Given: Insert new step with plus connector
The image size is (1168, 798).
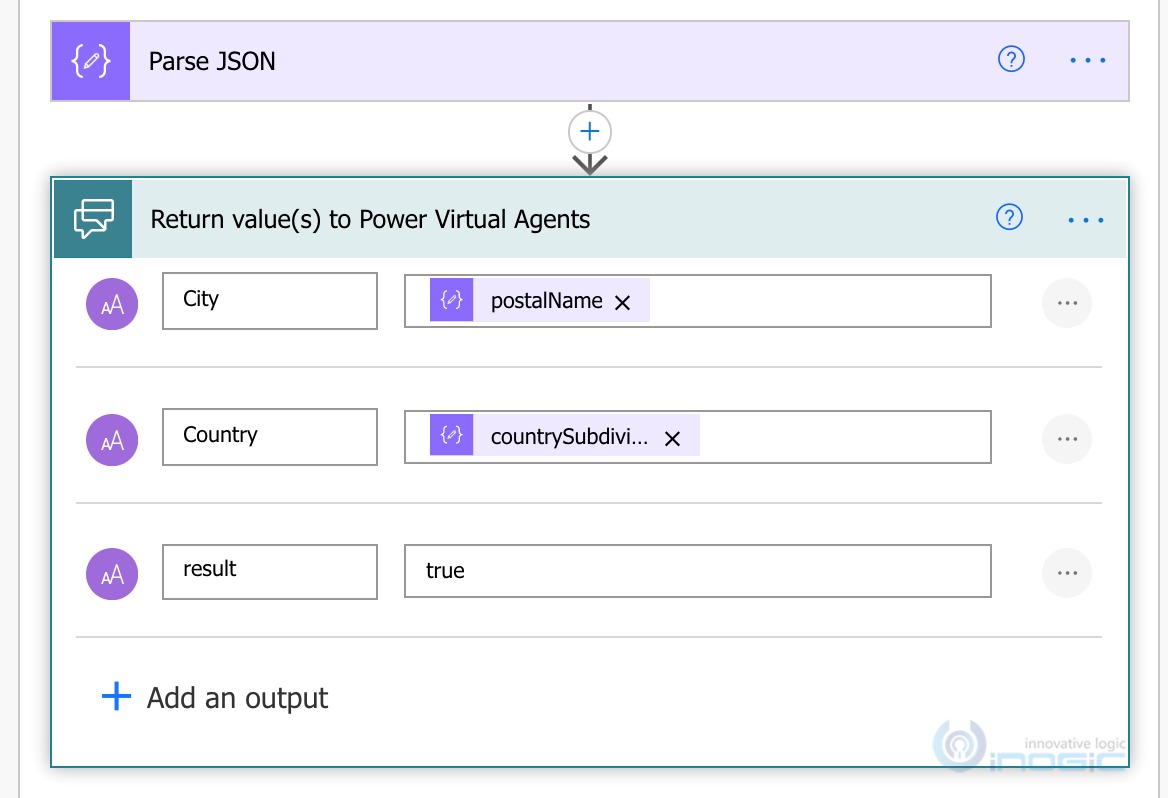Looking at the screenshot, I should [x=590, y=131].
